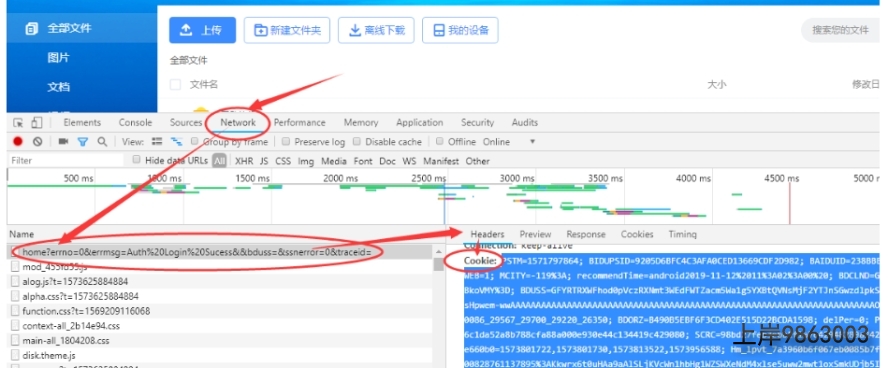Tick the Hide data URLs checkbox
The image size is (888, 368).
(x=136, y=160)
